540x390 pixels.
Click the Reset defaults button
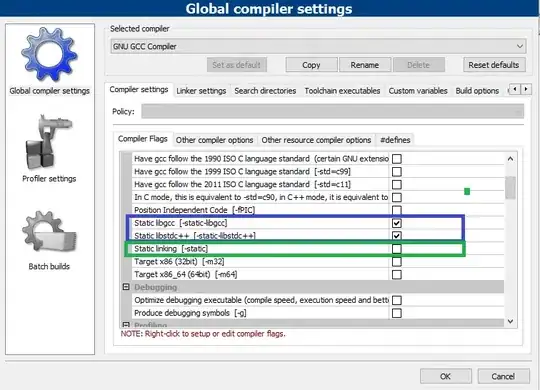[x=494, y=65]
